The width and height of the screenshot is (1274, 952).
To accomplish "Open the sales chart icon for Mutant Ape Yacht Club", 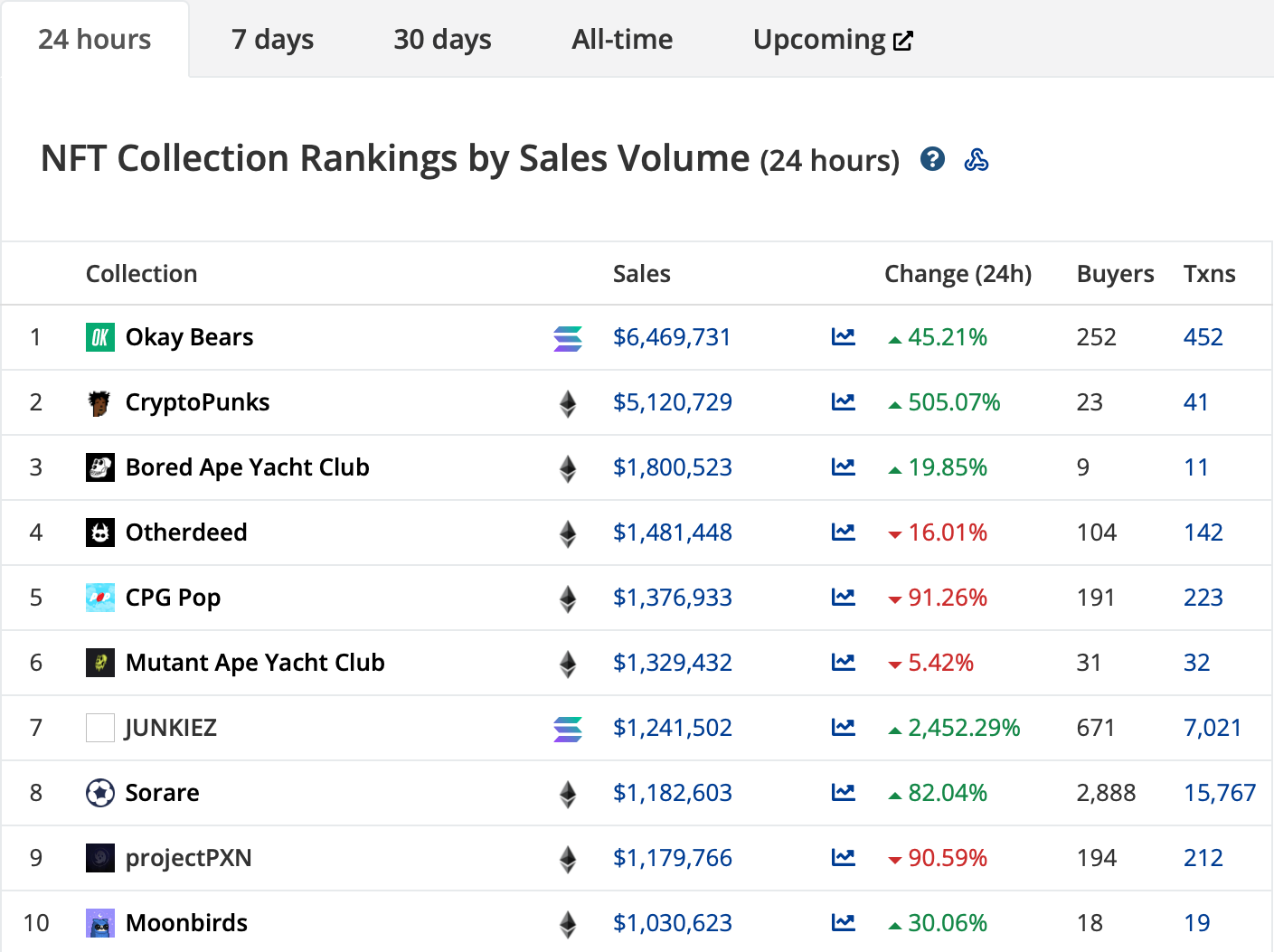I will [x=844, y=663].
